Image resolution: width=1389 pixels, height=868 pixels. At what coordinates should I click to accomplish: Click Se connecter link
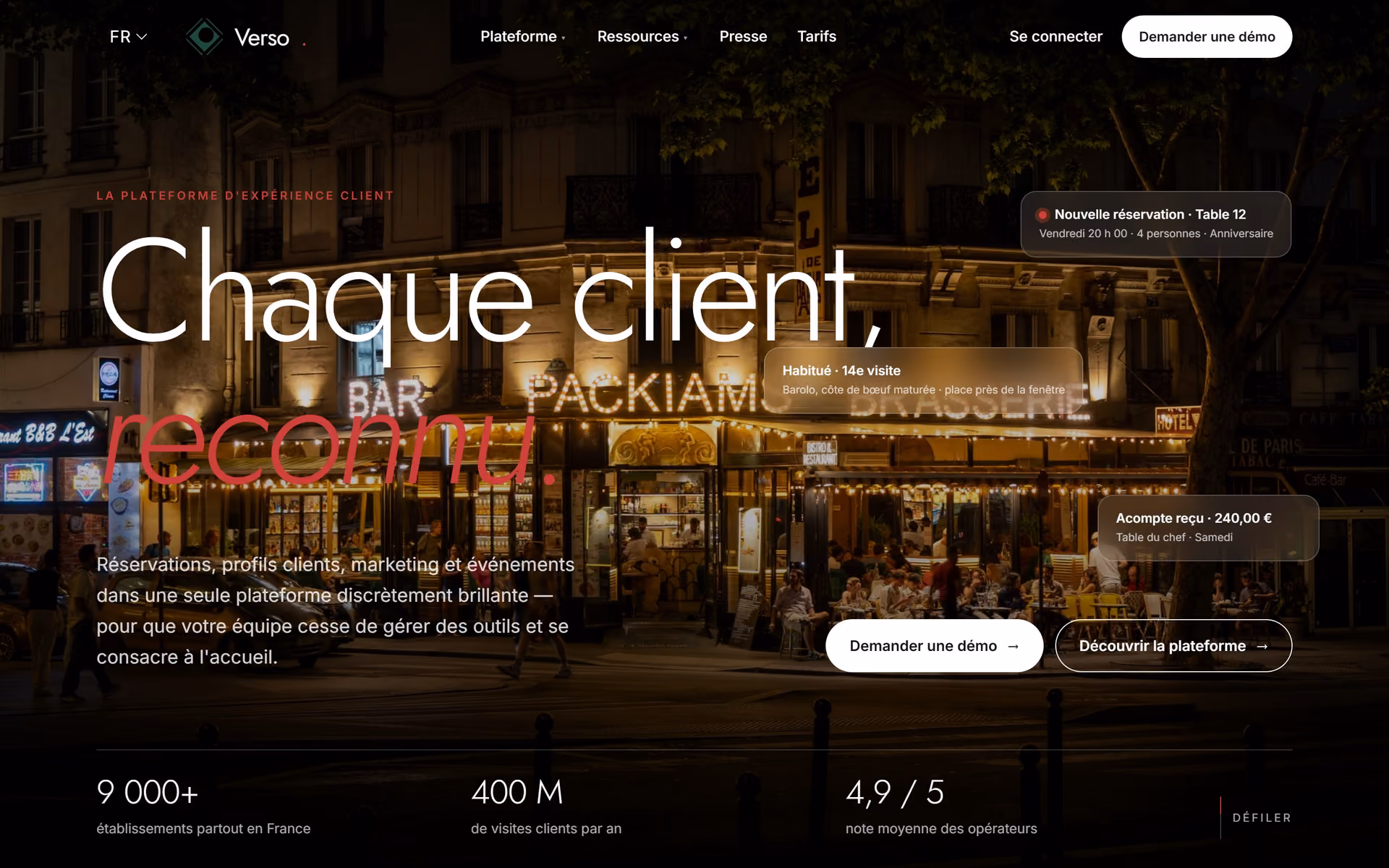coord(1055,36)
